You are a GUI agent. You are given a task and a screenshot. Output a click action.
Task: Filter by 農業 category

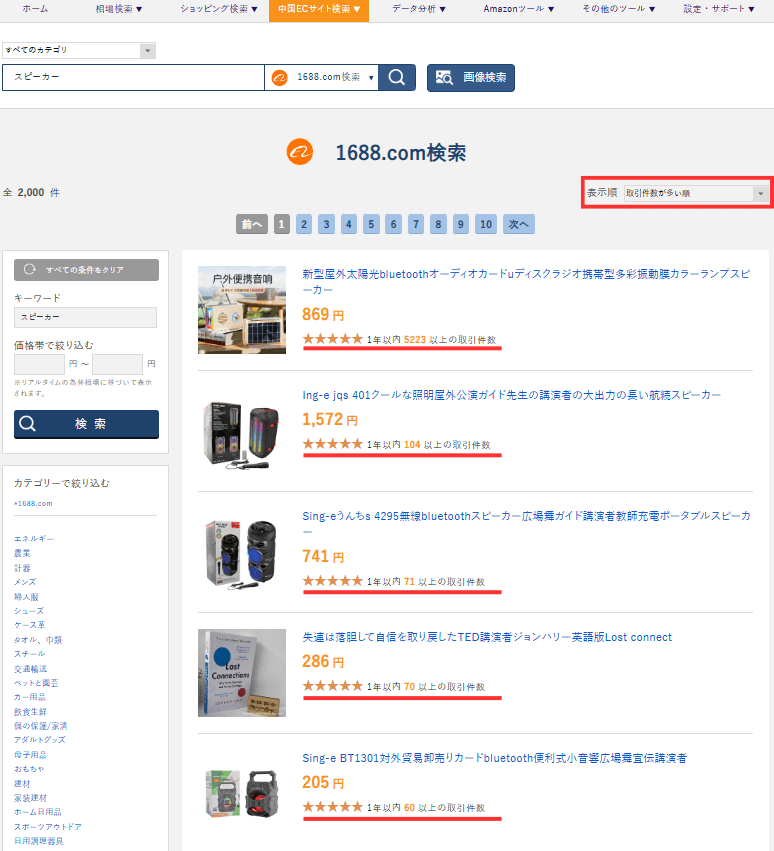coord(22,553)
